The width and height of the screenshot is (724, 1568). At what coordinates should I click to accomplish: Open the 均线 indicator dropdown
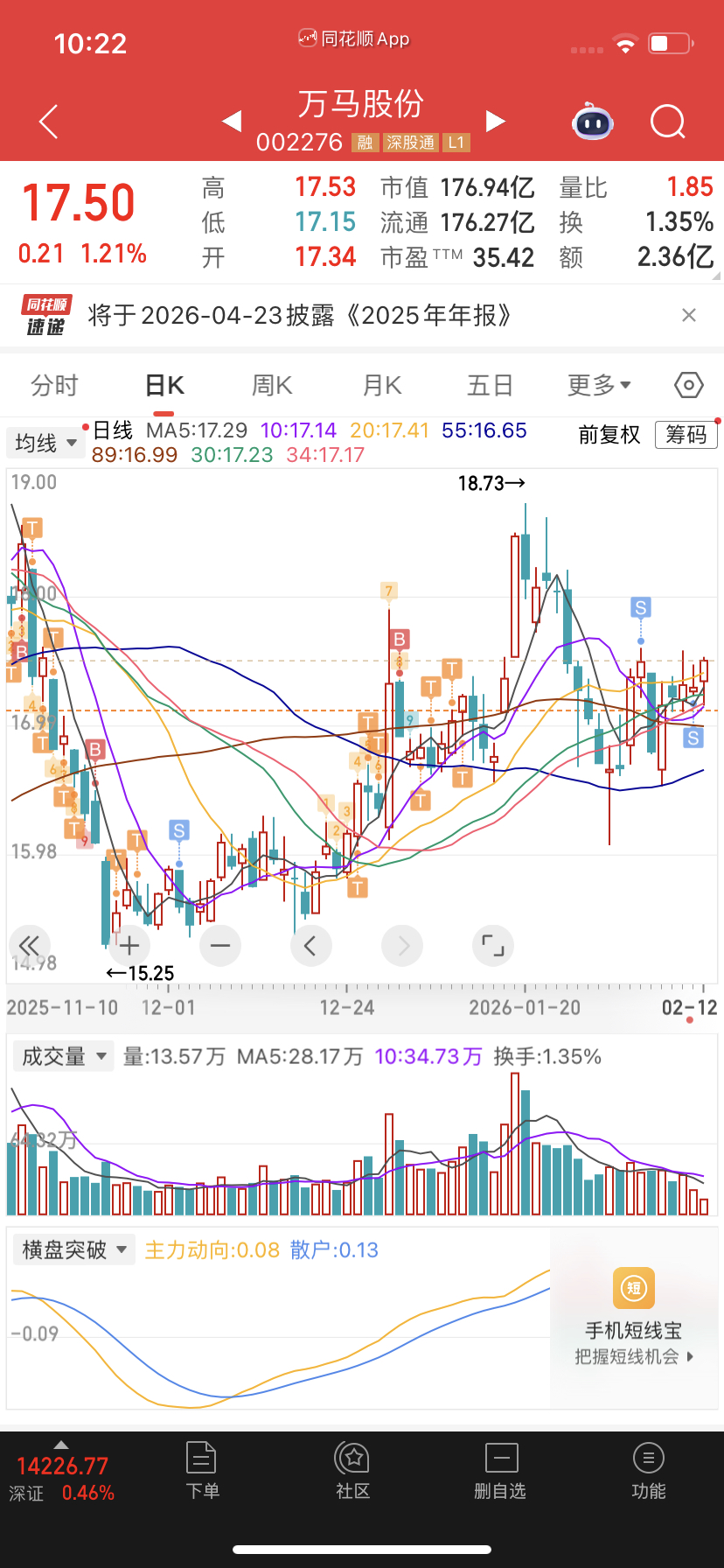click(45, 443)
